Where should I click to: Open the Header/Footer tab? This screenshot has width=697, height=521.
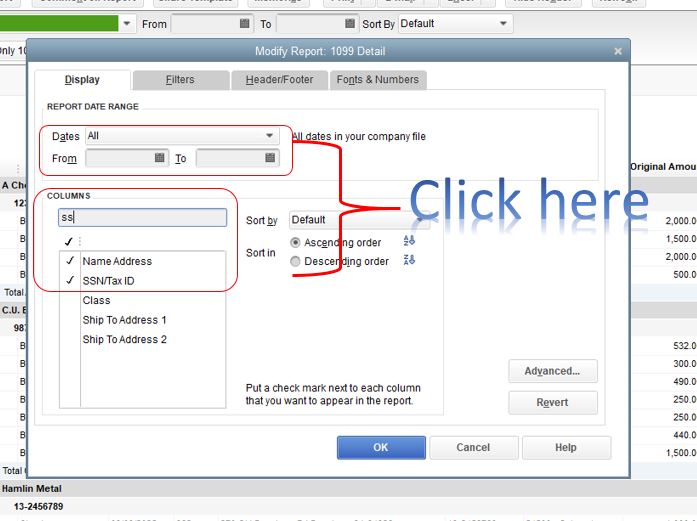pyautogui.click(x=280, y=80)
